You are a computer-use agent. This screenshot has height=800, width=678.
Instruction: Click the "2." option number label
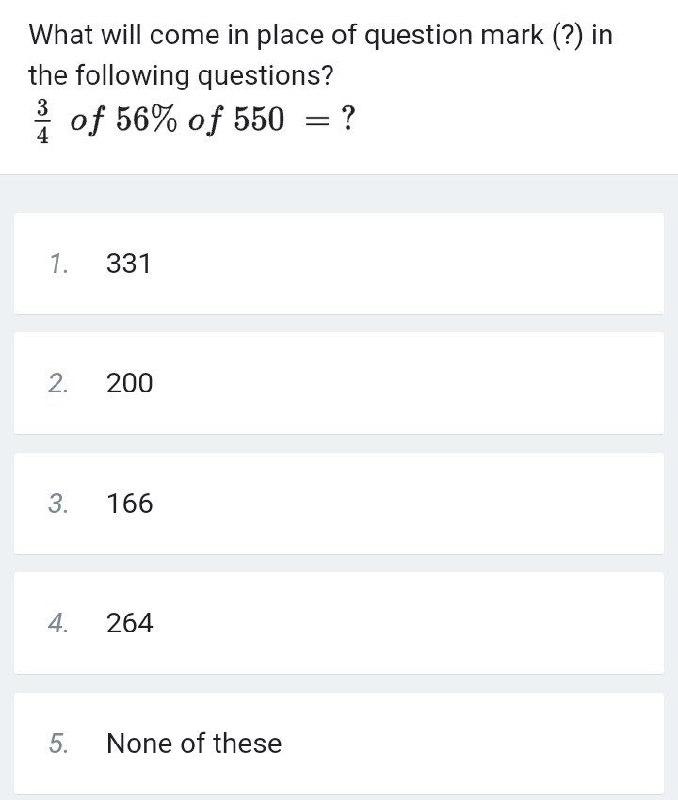point(58,384)
